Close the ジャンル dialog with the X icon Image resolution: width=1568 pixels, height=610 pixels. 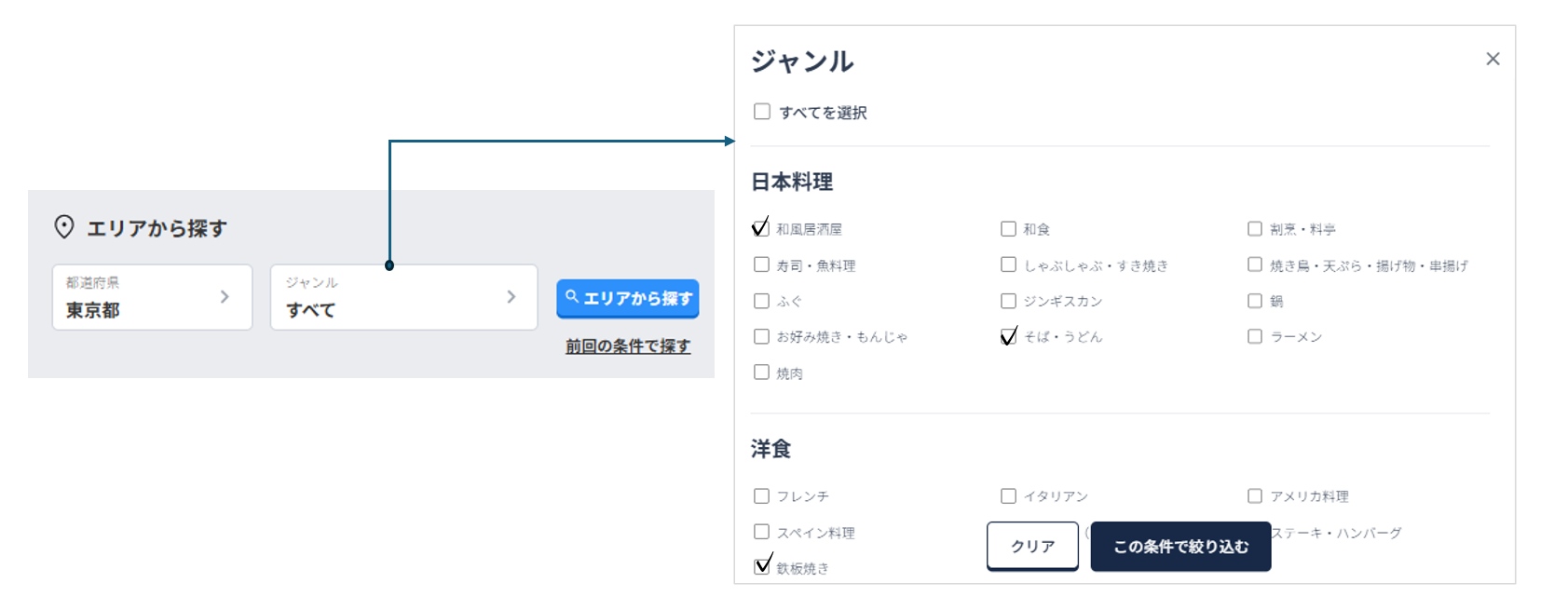click(1493, 59)
